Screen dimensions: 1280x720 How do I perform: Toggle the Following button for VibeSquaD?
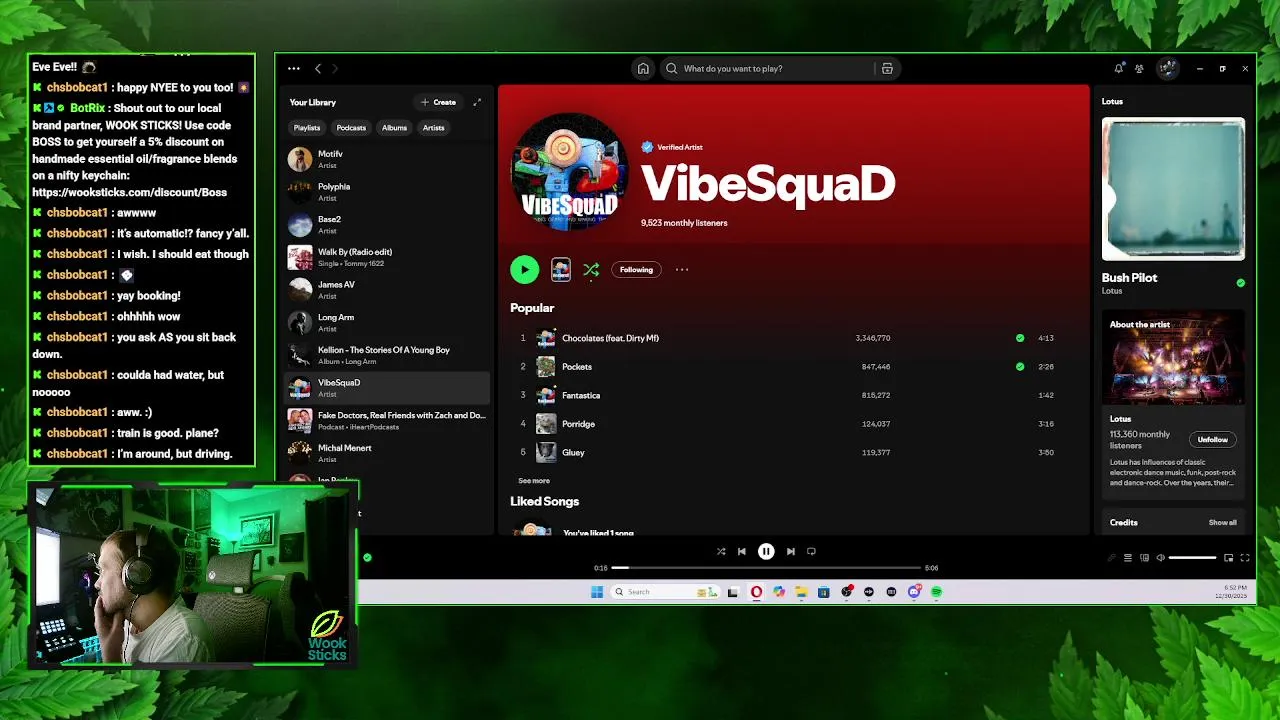click(636, 269)
